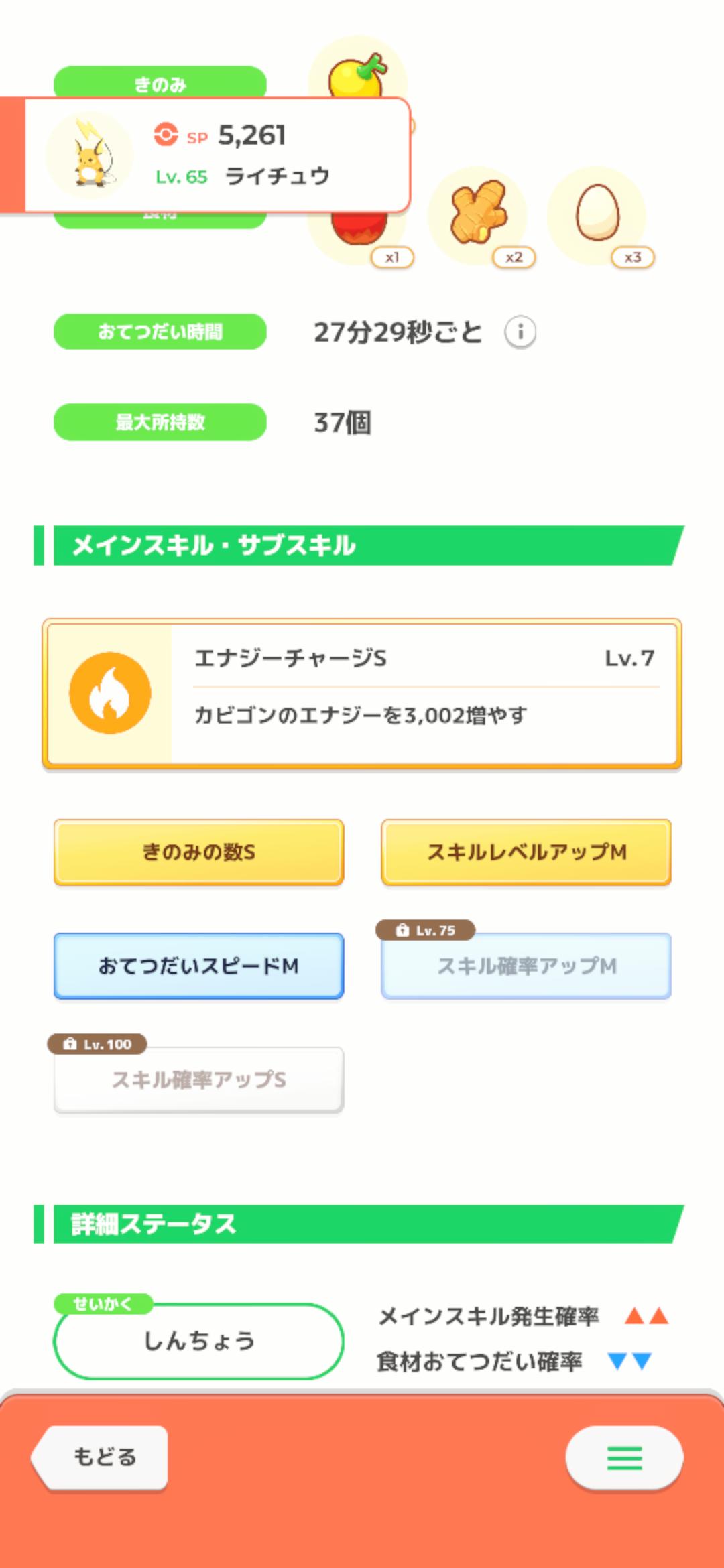Tap the おてつだい時間 green label

click(x=160, y=332)
